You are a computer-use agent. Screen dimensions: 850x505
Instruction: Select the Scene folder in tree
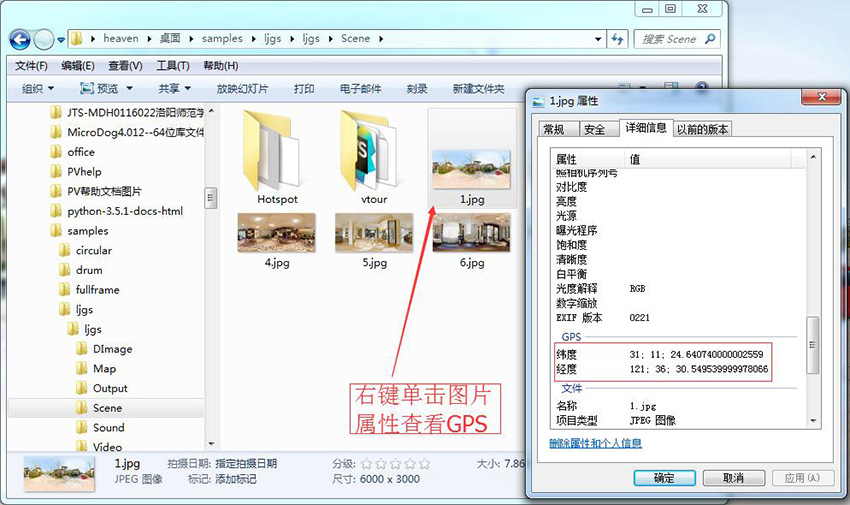pyautogui.click(x=107, y=408)
